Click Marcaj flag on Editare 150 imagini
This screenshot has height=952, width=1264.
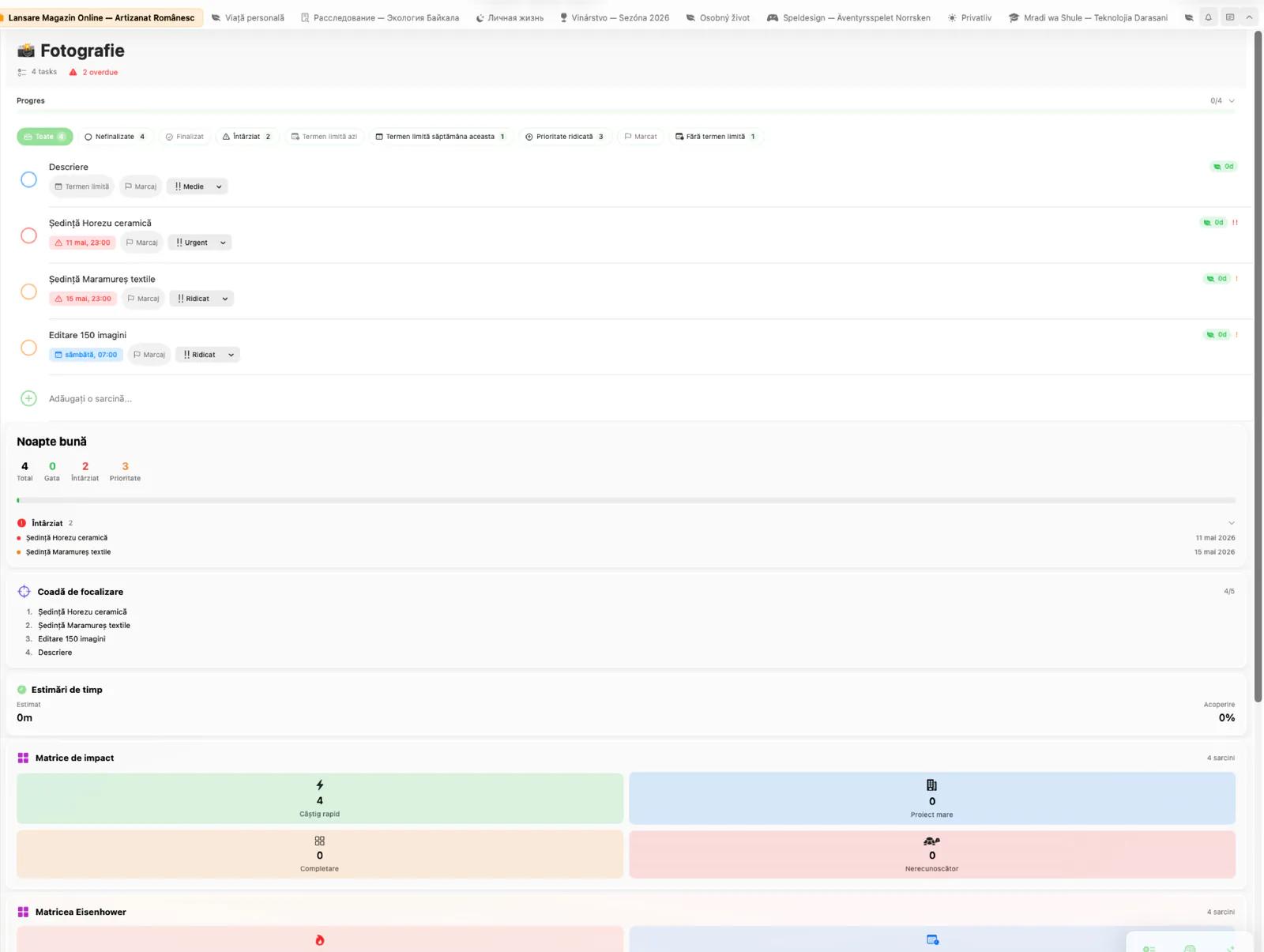click(149, 355)
